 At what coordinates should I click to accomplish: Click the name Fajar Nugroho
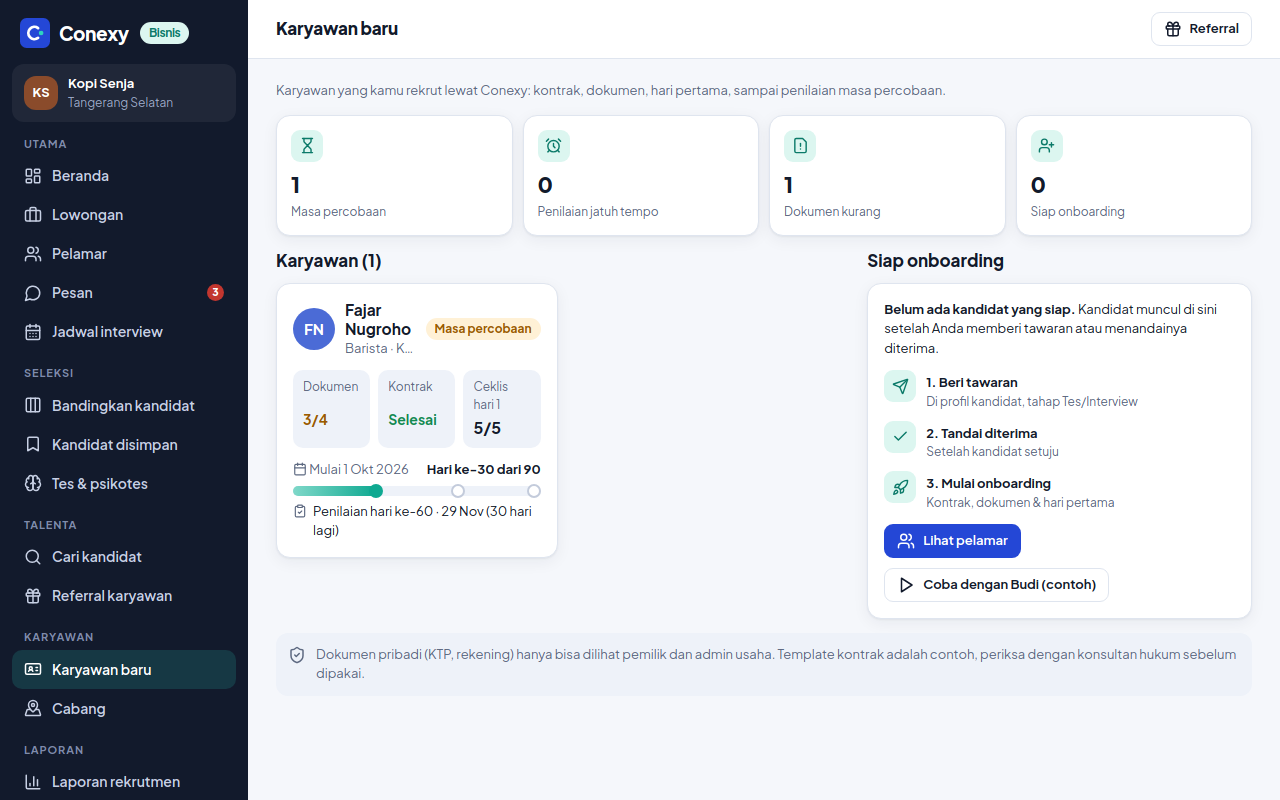tap(378, 320)
